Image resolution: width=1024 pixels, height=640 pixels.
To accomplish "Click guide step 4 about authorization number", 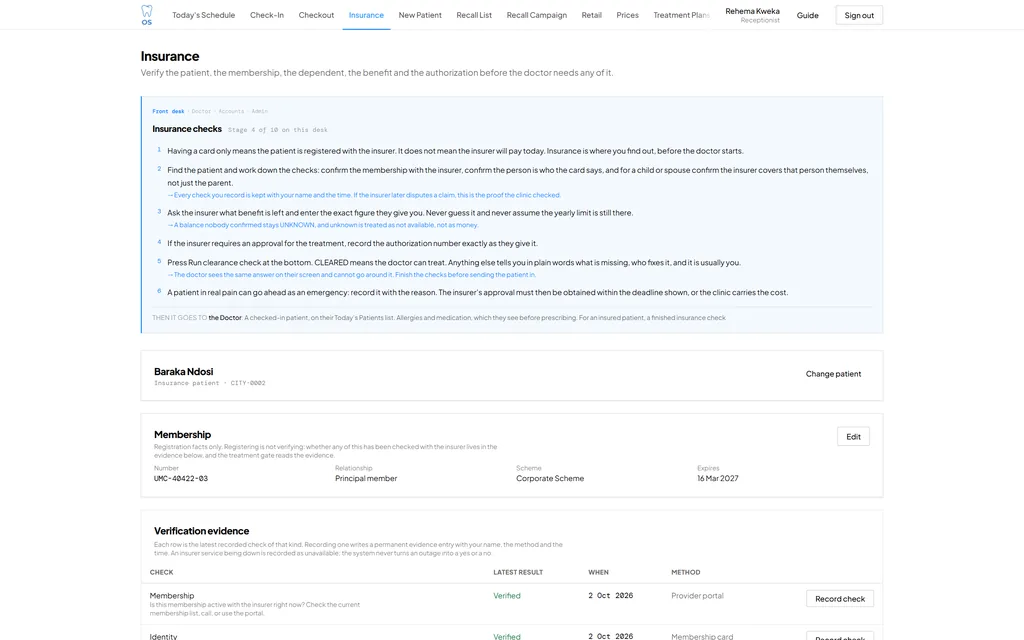I will click(x=353, y=243).
